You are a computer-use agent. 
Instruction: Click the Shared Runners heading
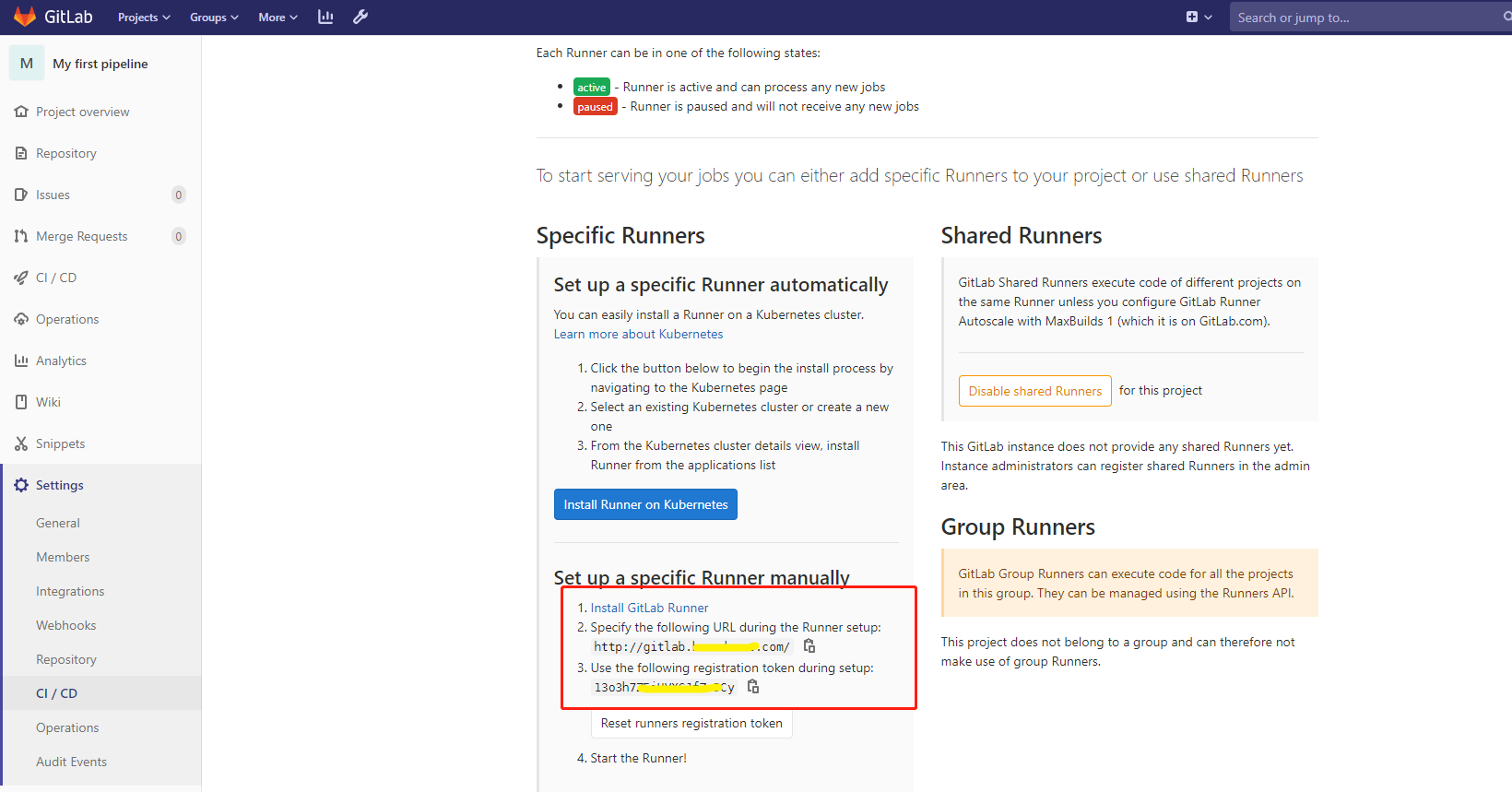click(x=1022, y=236)
